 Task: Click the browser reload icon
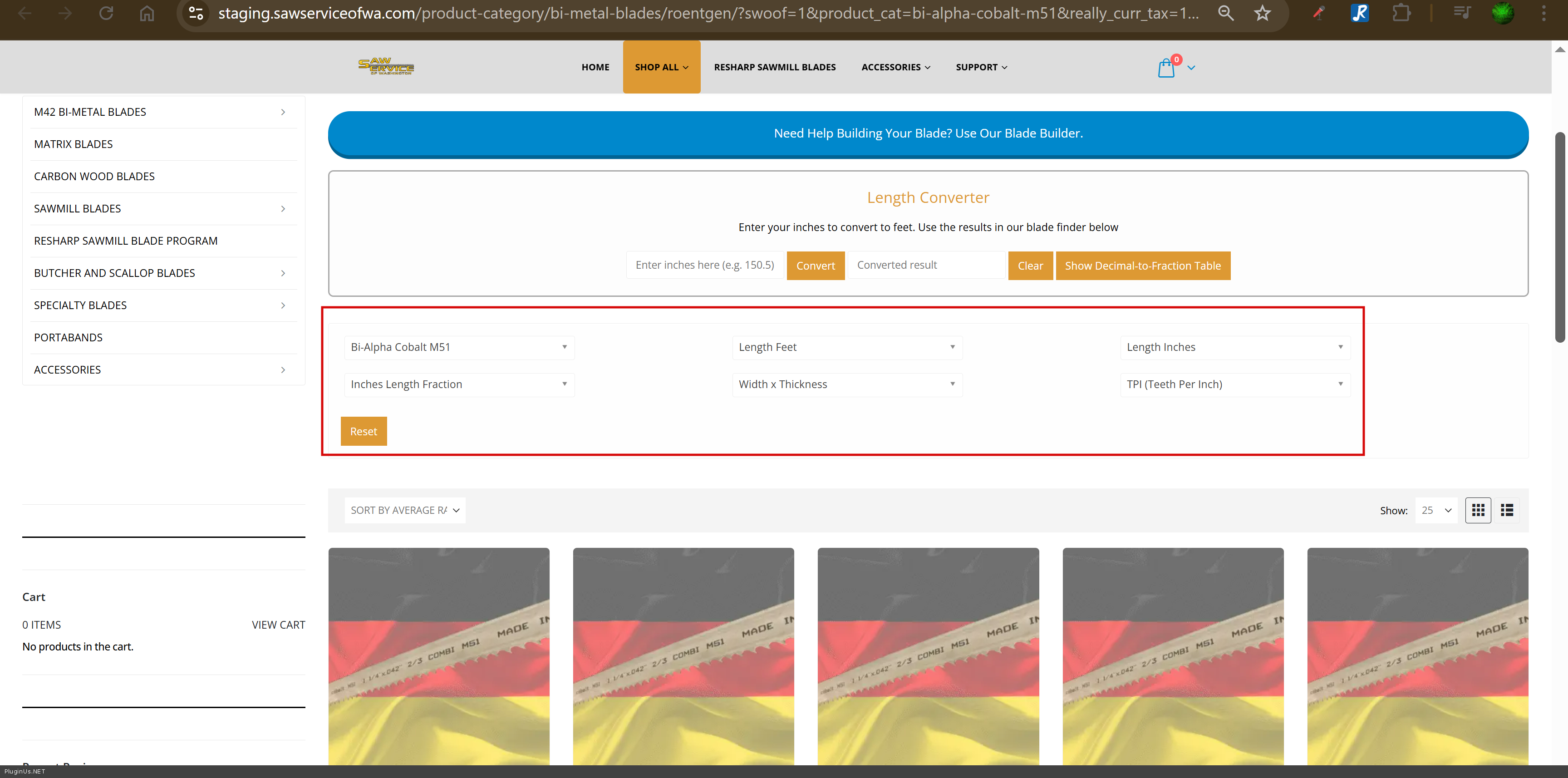click(x=106, y=14)
